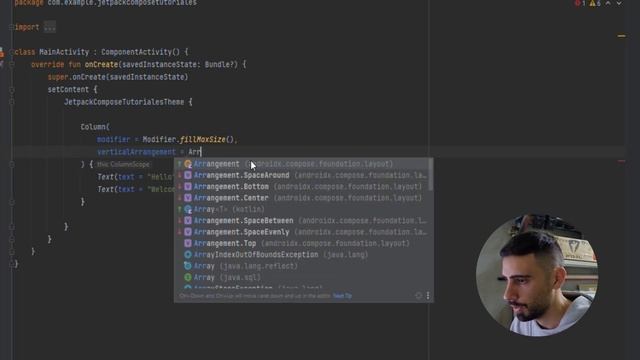Select Array (java.sql) suggestion
The width and height of the screenshot is (640, 360).
coord(302,278)
